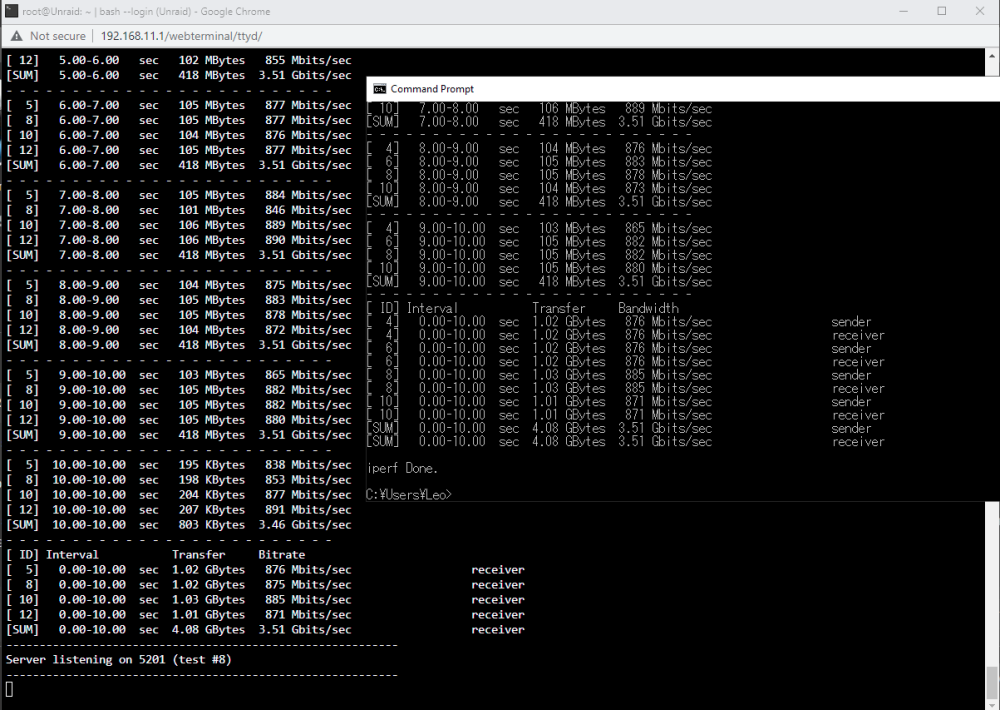Click the Interval header in the Unraid terminal
Viewport: 1000px width, 710px height.
(x=72, y=554)
